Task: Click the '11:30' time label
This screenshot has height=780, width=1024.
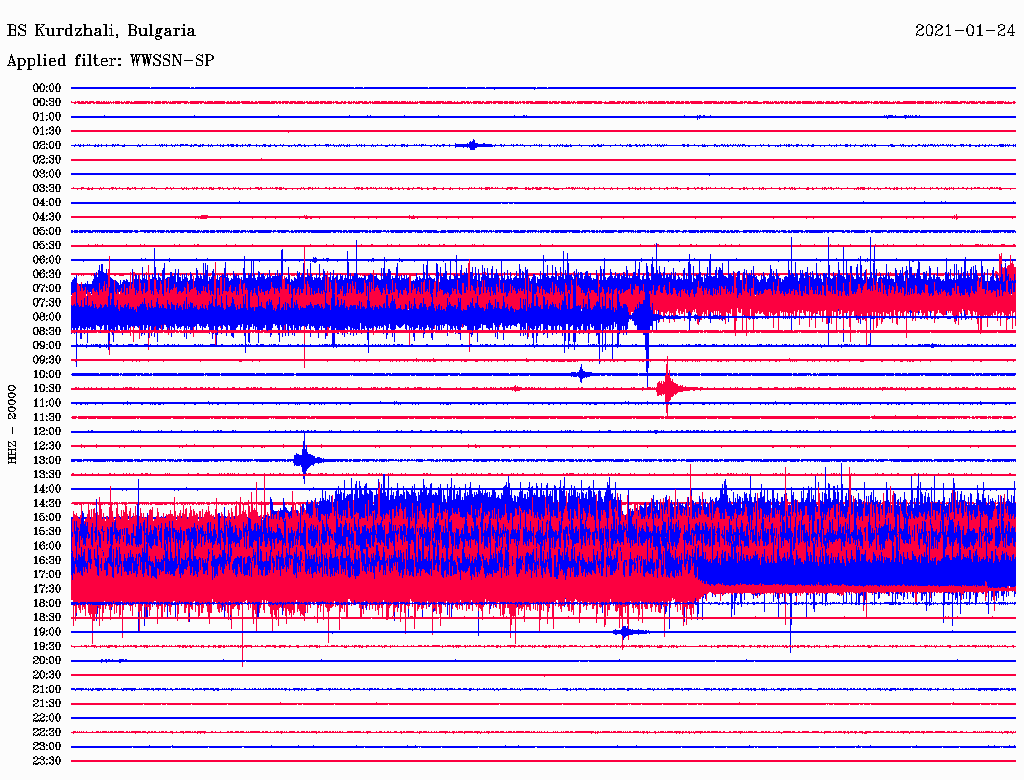Action: coord(47,417)
